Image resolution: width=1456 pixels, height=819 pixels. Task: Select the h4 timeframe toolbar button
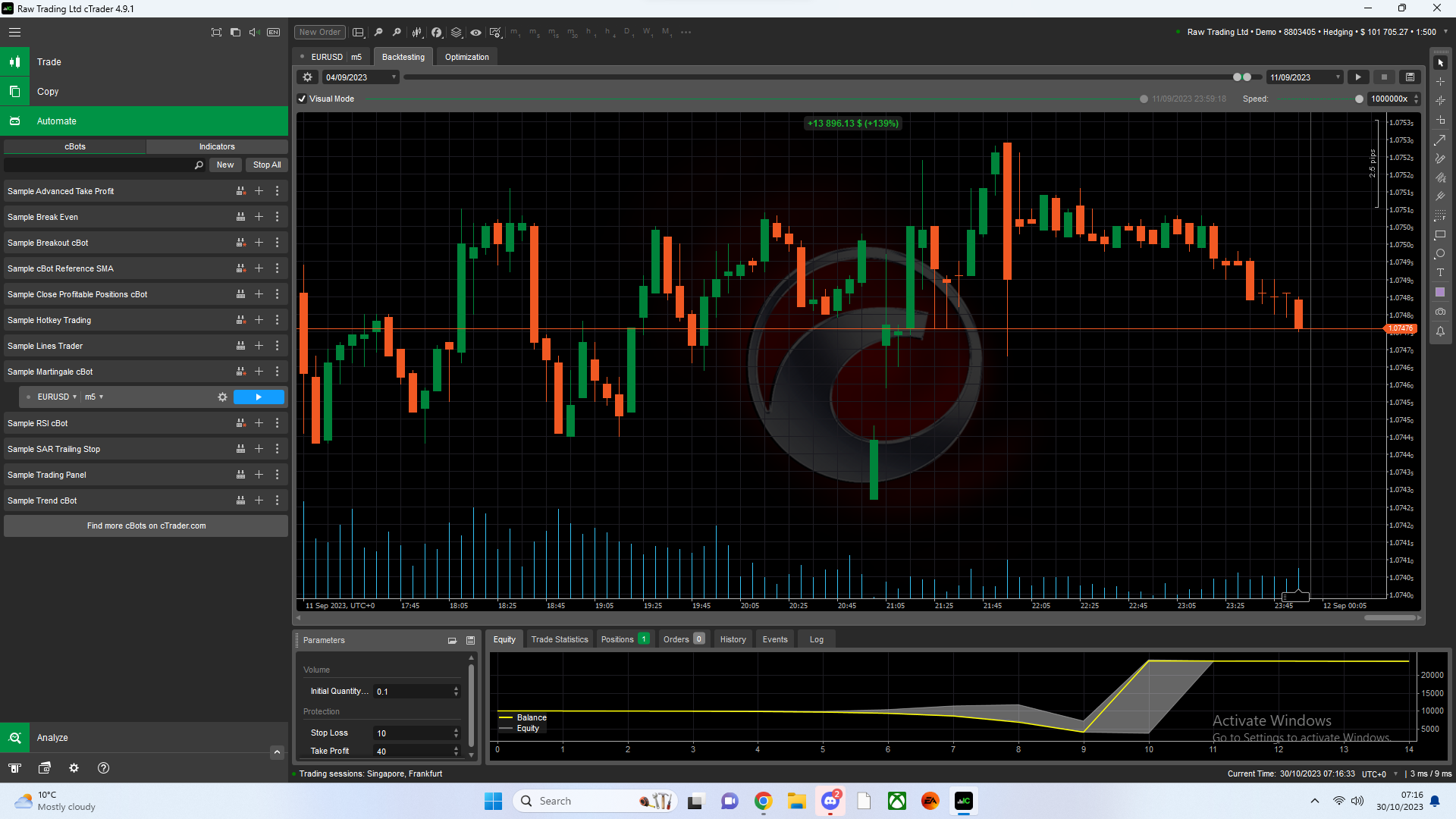point(609,33)
